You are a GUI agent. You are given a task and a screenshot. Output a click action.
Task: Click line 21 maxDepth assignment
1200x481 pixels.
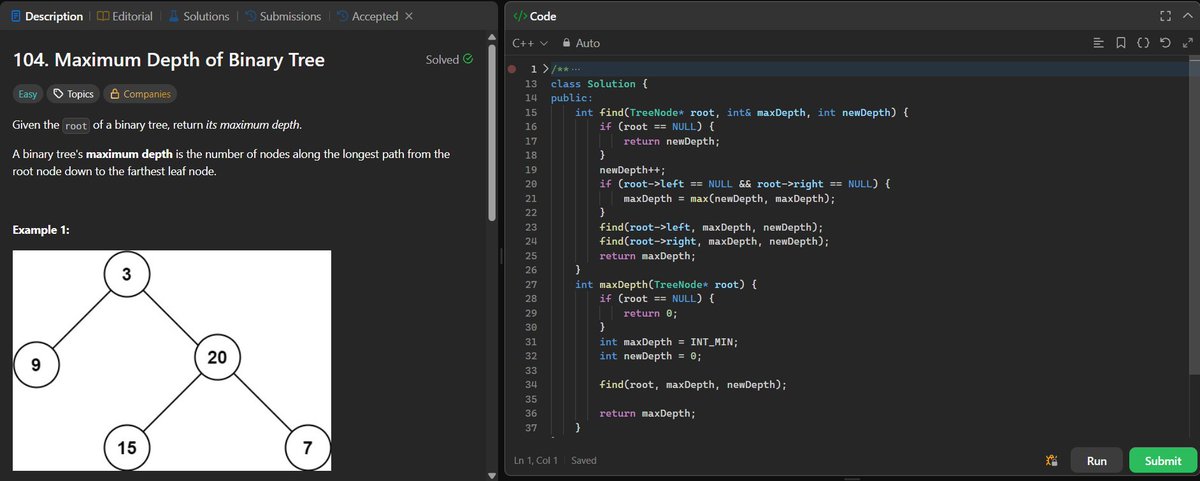pyautogui.click(x=729, y=199)
